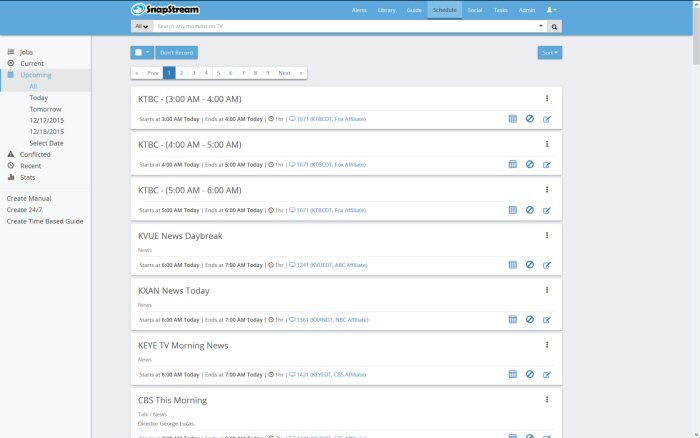Open Current in the sidebar
Viewport: 700px width, 438px height.
tap(32, 63)
